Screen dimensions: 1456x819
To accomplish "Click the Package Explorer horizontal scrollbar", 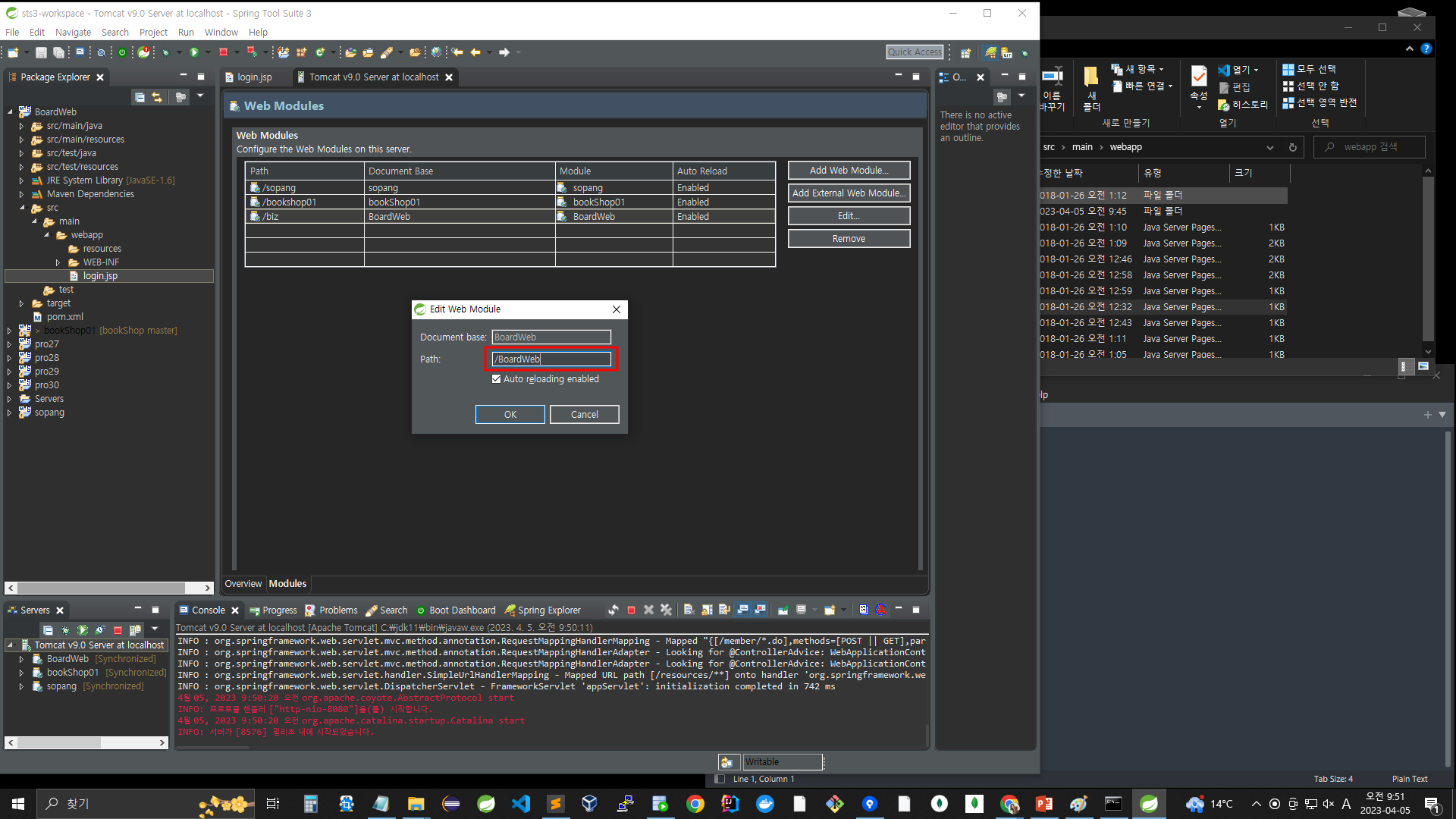I will [x=102, y=588].
